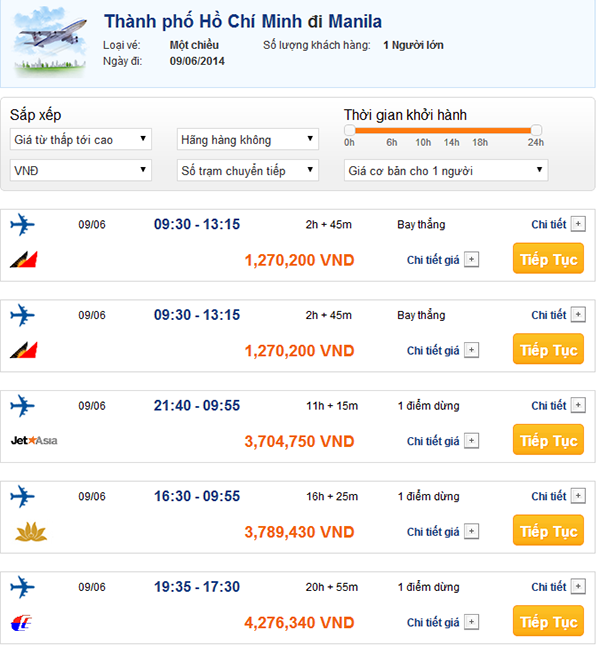
Task: Click the Vietnam Airlines lotus logo
Action: [x=31, y=531]
